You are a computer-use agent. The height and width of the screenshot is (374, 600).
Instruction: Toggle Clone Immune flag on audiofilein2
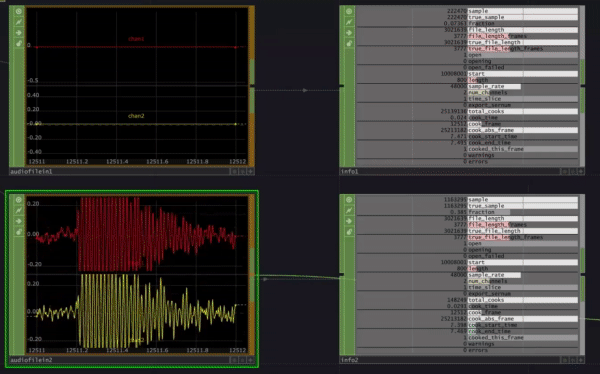pyautogui.click(x=18, y=211)
